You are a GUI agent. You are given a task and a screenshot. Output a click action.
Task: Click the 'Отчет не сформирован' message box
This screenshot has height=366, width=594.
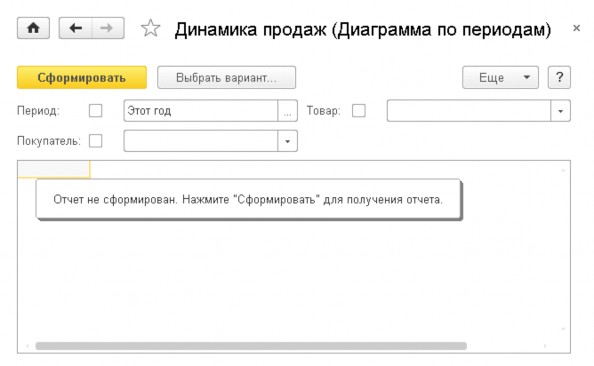(x=249, y=199)
